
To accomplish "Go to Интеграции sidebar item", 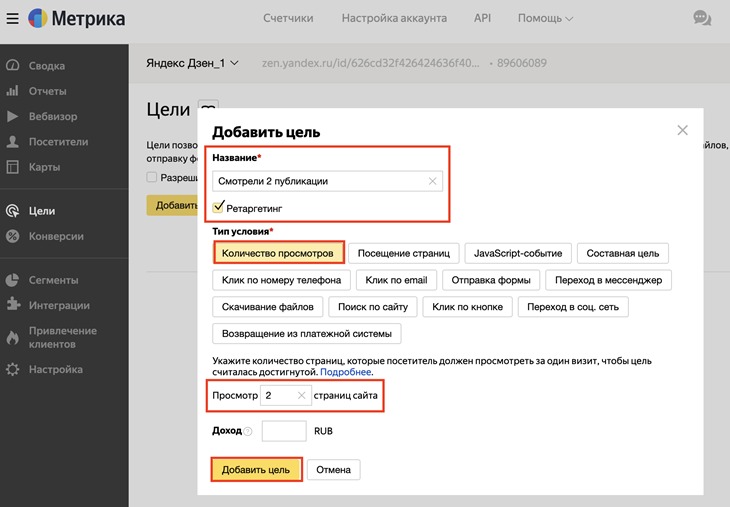I will [x=59, y=305].
